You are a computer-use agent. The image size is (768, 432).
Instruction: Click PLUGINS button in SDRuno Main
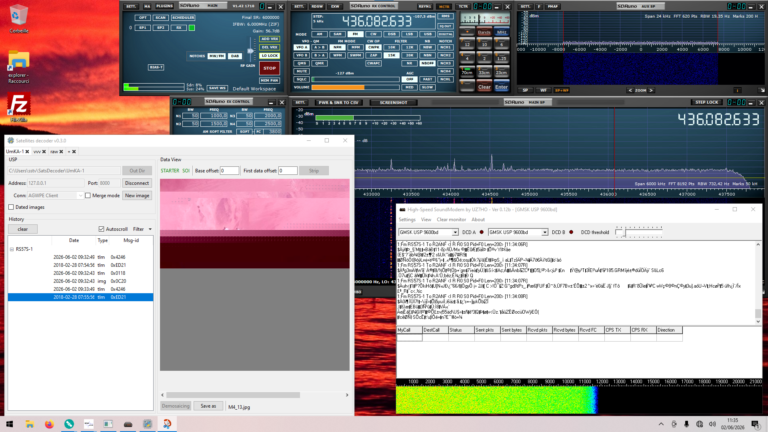164,6
